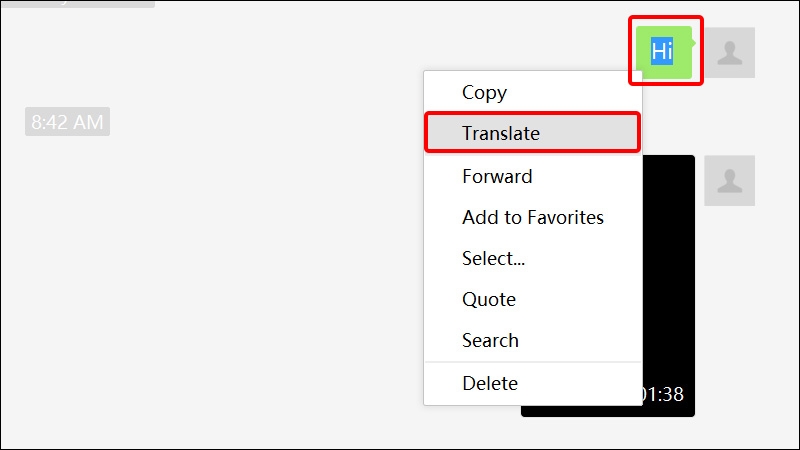This screenshot has height=450, width=800.
Task: Click the 8:42 AM timestamp label
Action: click(67, 123)
